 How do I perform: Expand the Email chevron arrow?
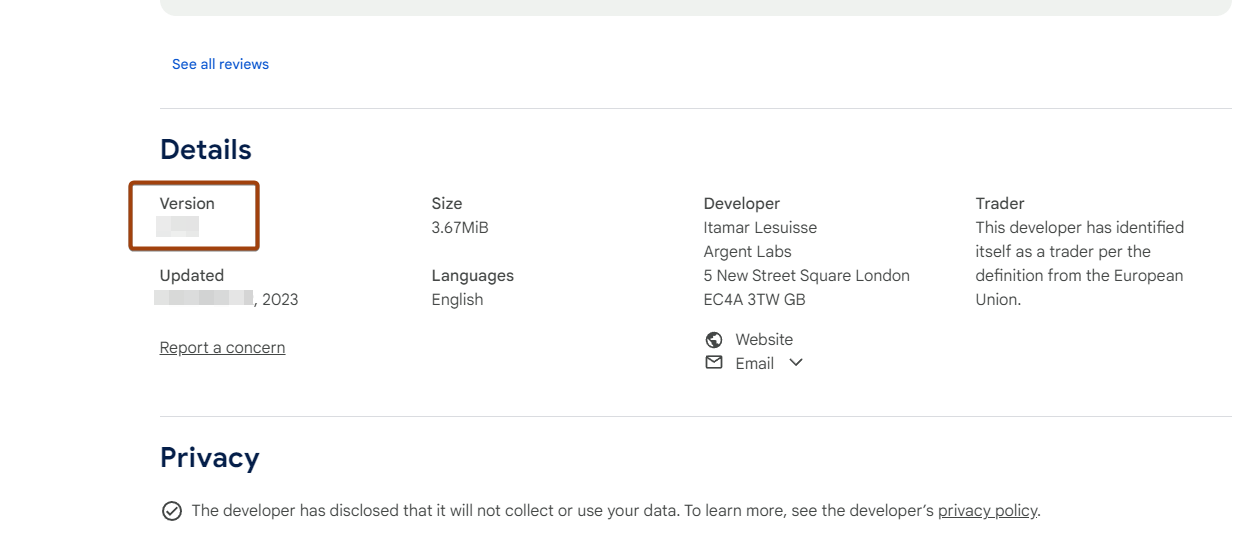796,363
